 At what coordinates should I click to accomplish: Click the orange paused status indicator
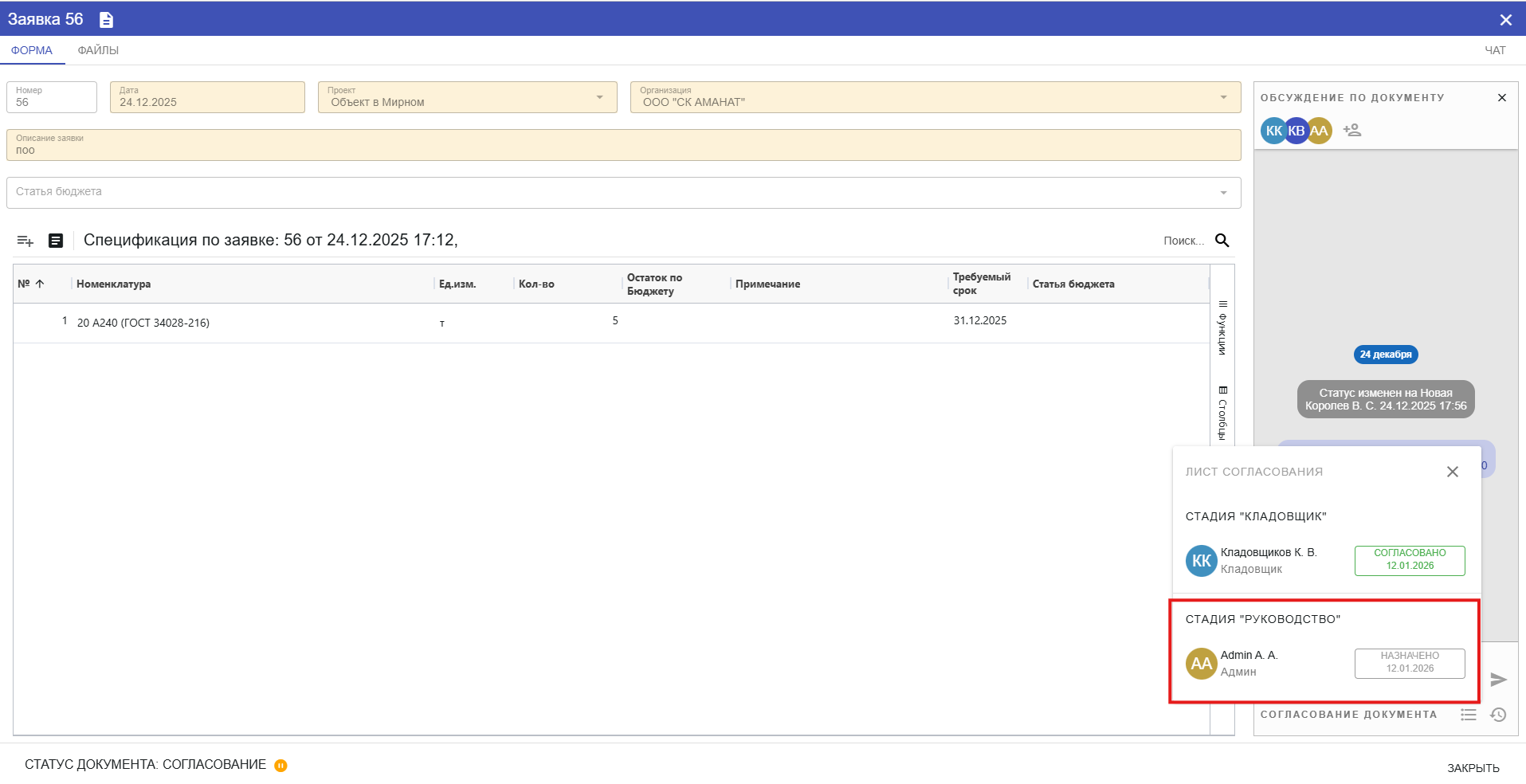click(280, 766)
